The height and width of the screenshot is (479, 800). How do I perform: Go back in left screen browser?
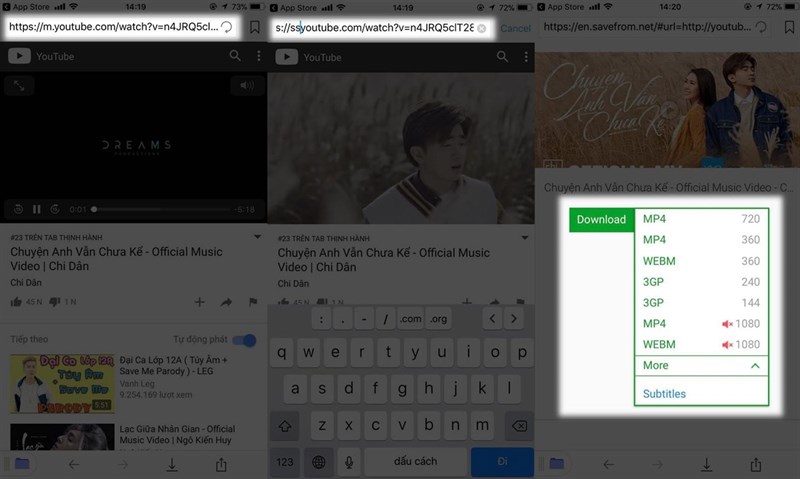(74, 464)
